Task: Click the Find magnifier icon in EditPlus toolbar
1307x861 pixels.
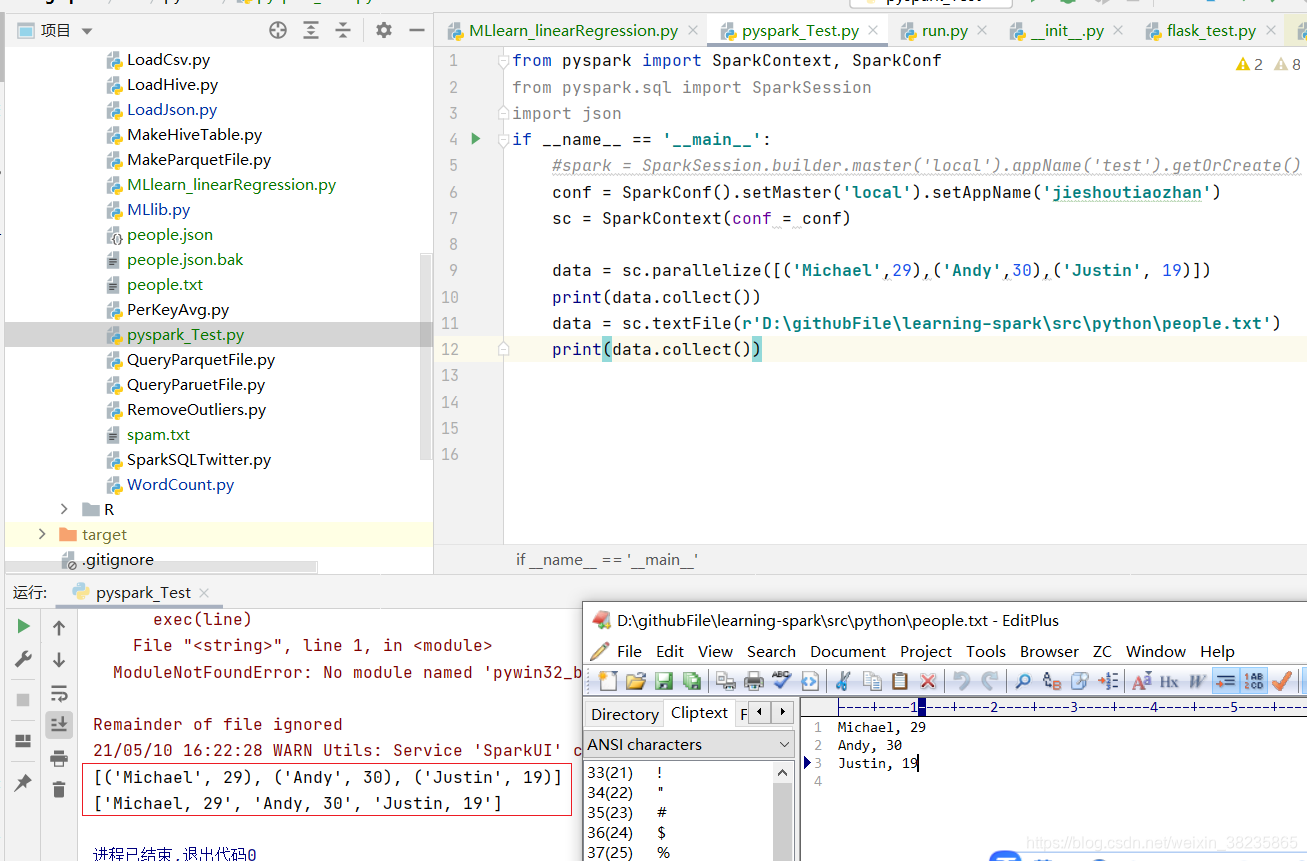Action: click(1023, 681)
